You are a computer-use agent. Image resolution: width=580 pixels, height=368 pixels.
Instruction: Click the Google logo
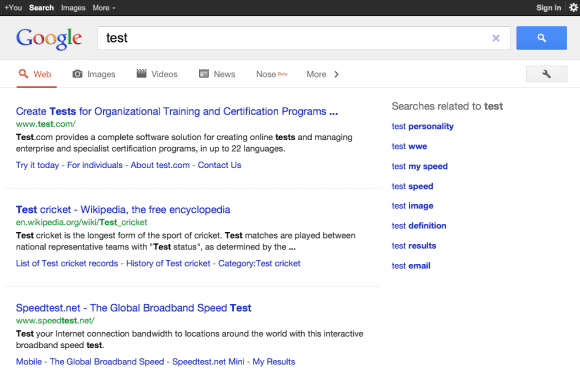coord(49,38)
